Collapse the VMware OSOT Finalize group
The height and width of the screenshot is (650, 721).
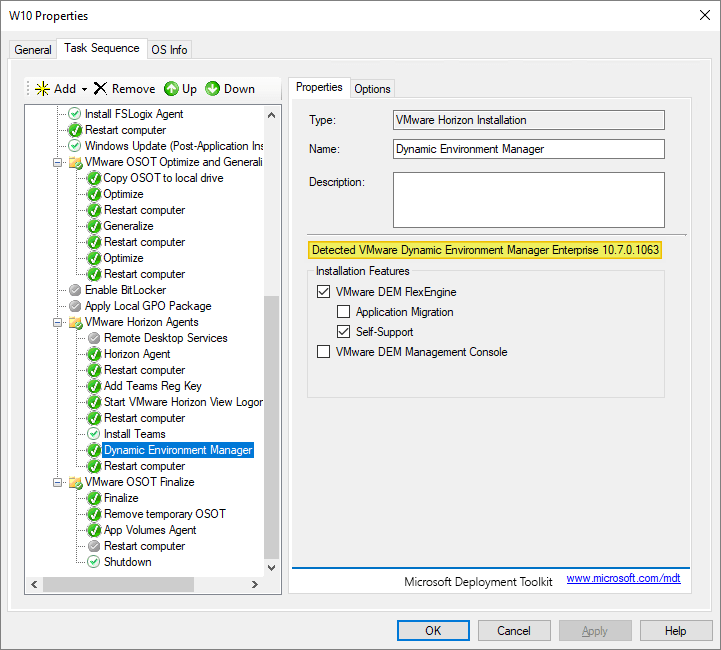click(59, 482)
